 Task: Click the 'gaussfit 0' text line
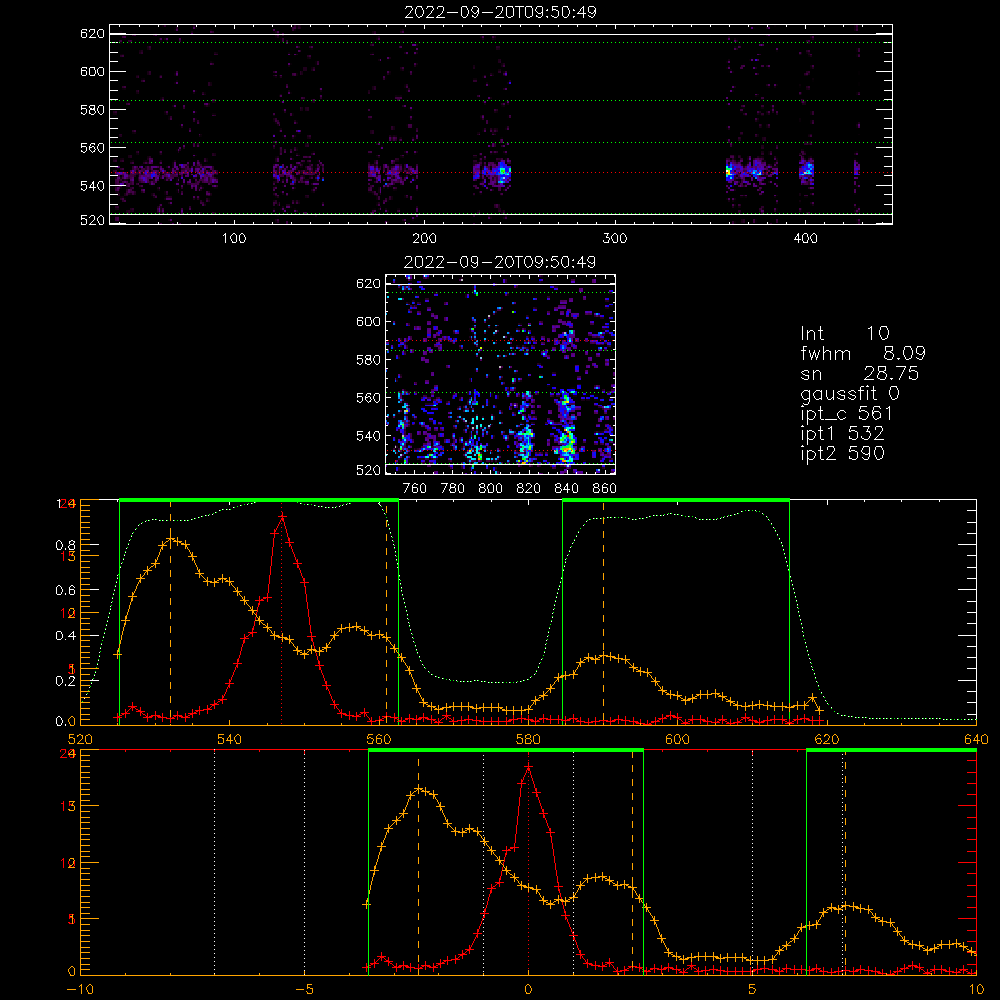850,393
